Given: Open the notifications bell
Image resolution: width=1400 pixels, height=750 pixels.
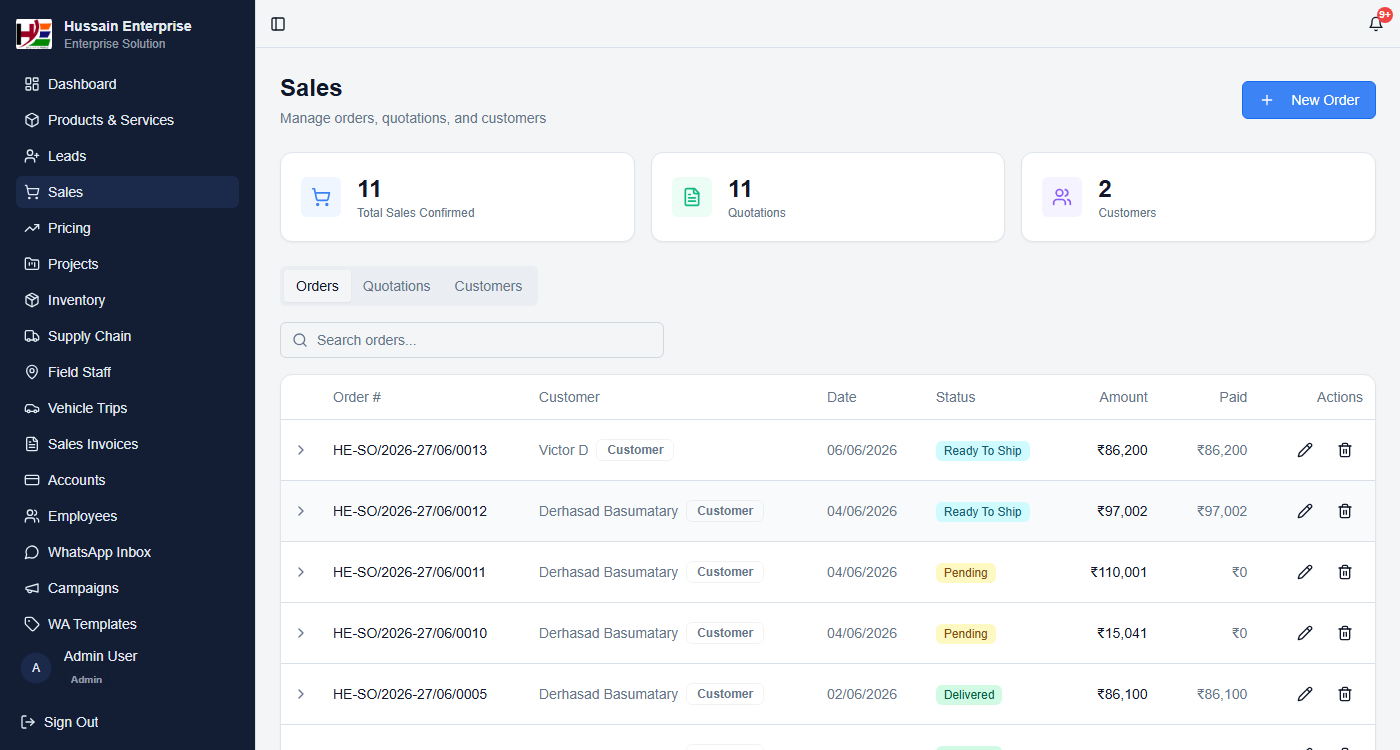Looking at the screenshot, I should coord(1377,24).
